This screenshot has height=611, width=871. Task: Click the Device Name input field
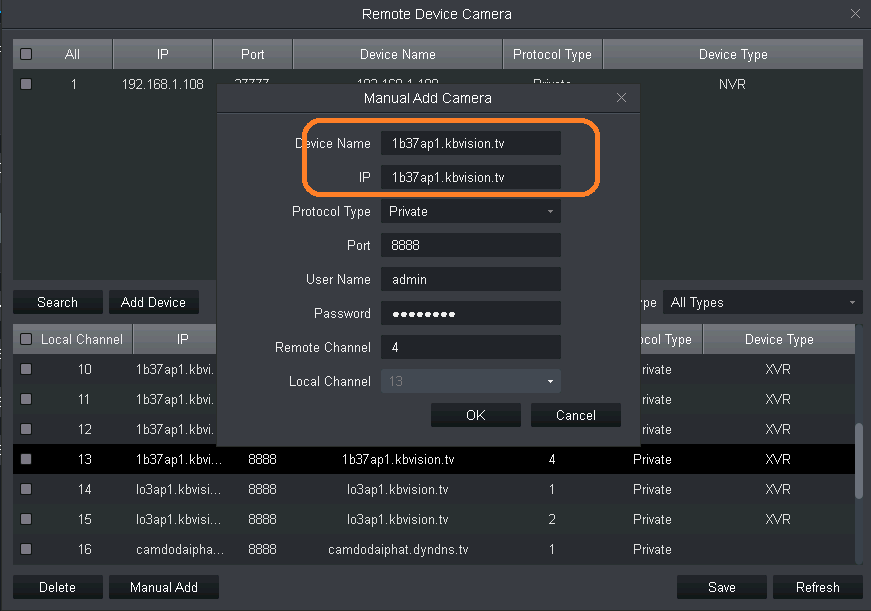[470, 144]
